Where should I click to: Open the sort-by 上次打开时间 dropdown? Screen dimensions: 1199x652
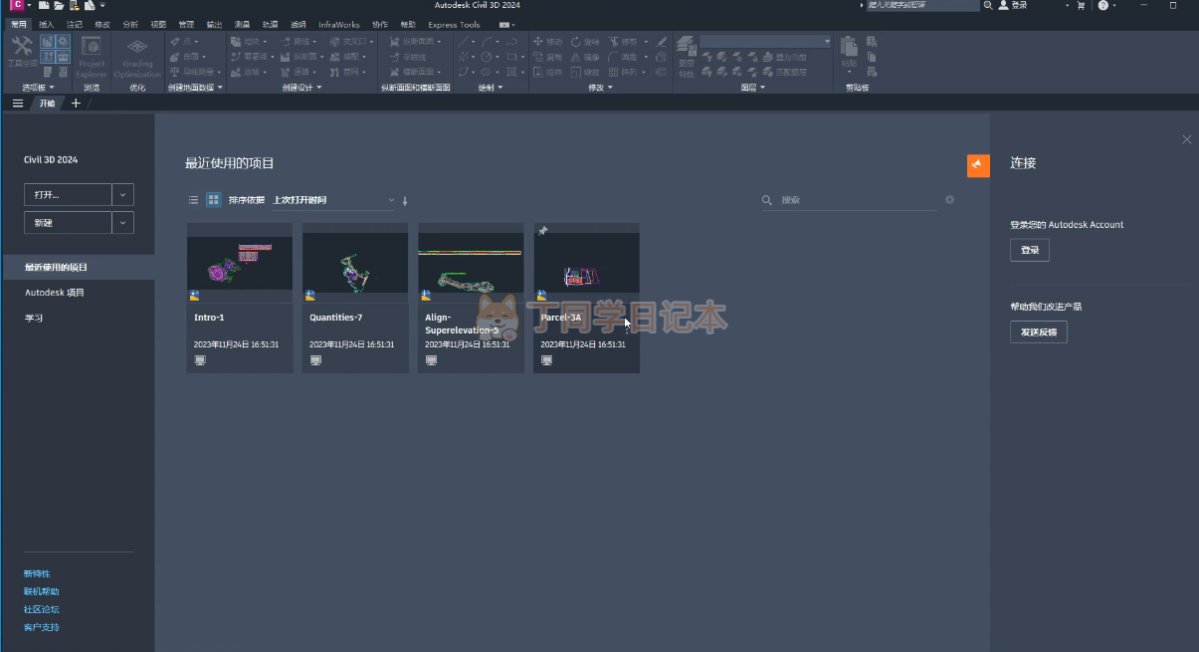pos(334,201)
